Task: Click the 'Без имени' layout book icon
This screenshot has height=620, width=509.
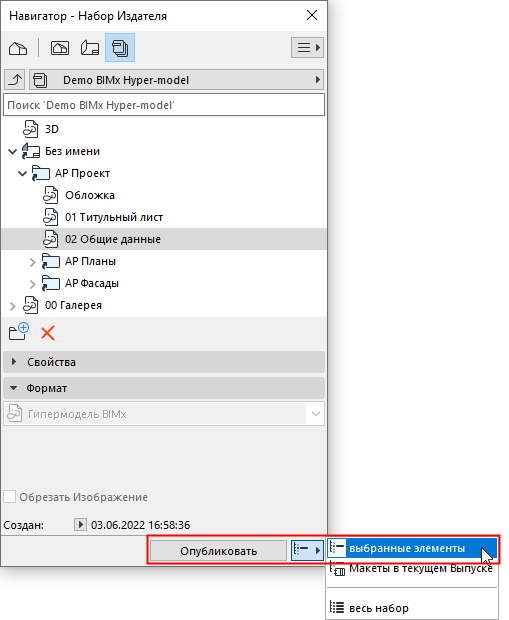Action: point(30,151)
